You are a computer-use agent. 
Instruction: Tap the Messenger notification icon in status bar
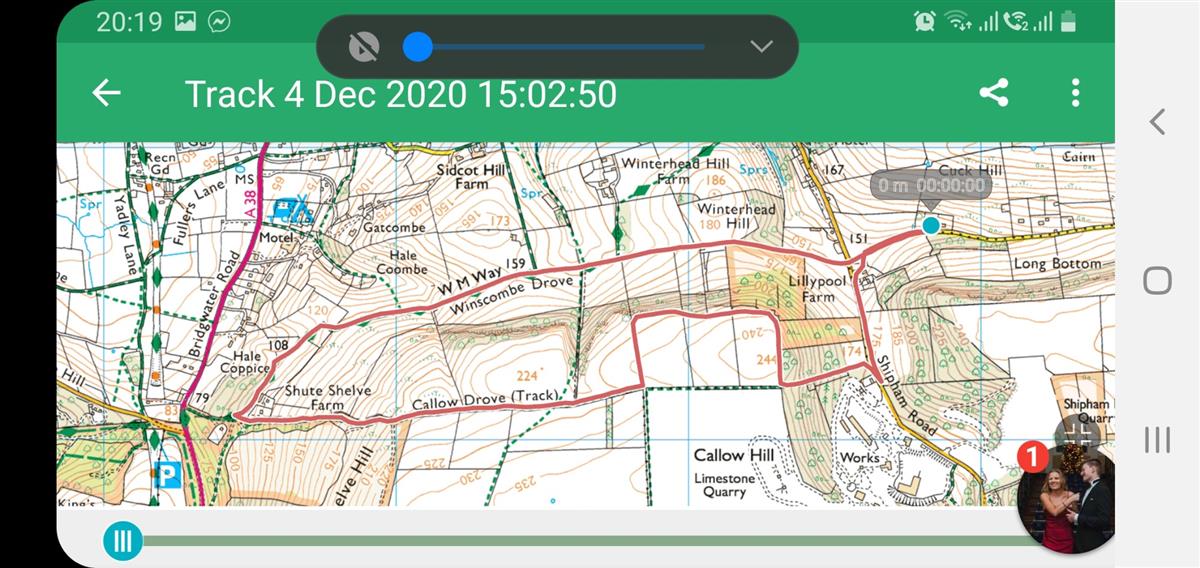click(x=219, y=21)
